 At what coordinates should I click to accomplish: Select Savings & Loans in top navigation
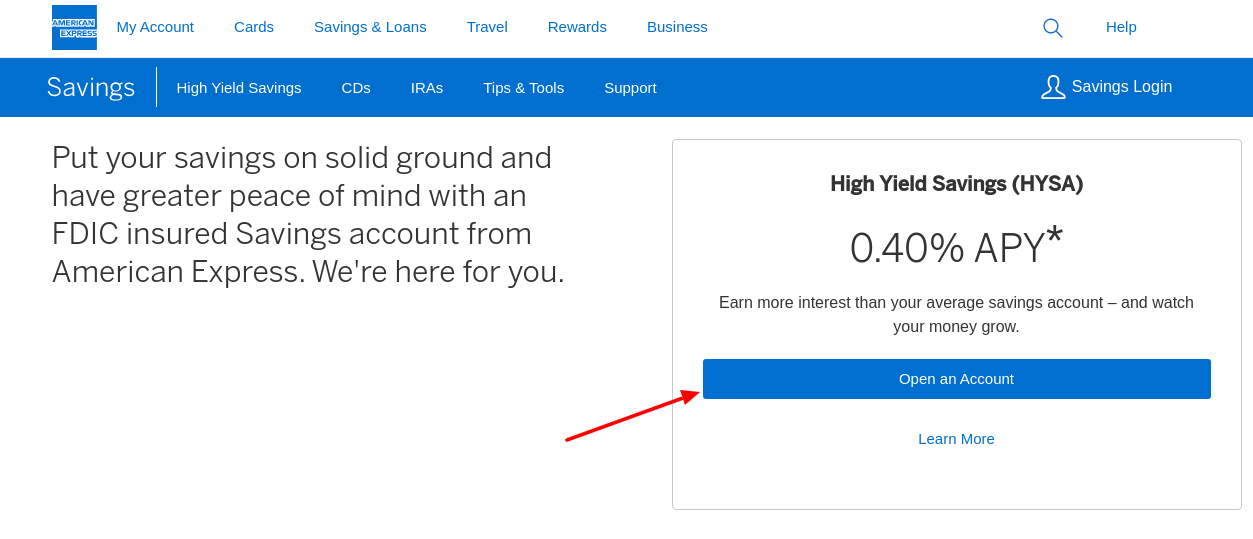pos(370,27)
